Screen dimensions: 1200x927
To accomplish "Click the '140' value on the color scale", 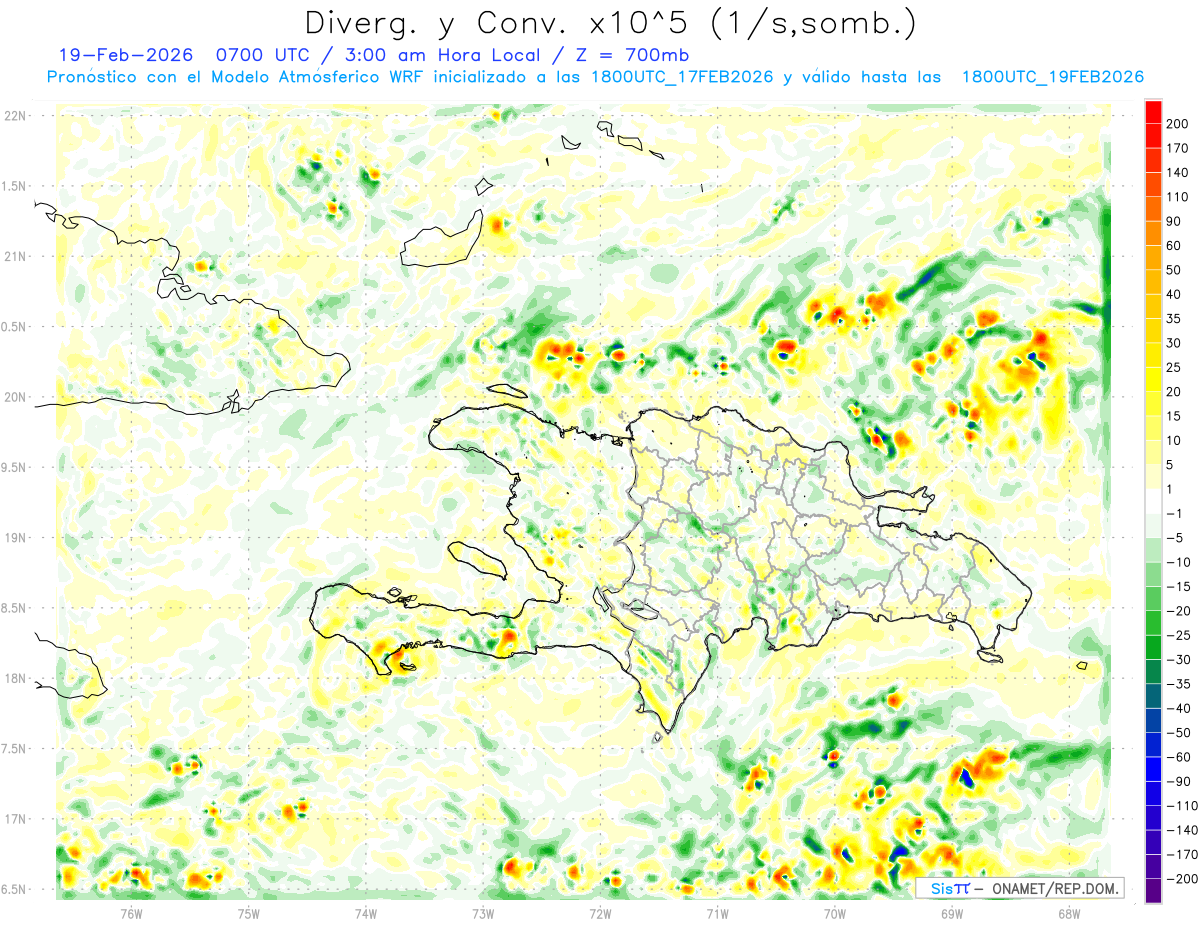I will [x=1178, y=172].
